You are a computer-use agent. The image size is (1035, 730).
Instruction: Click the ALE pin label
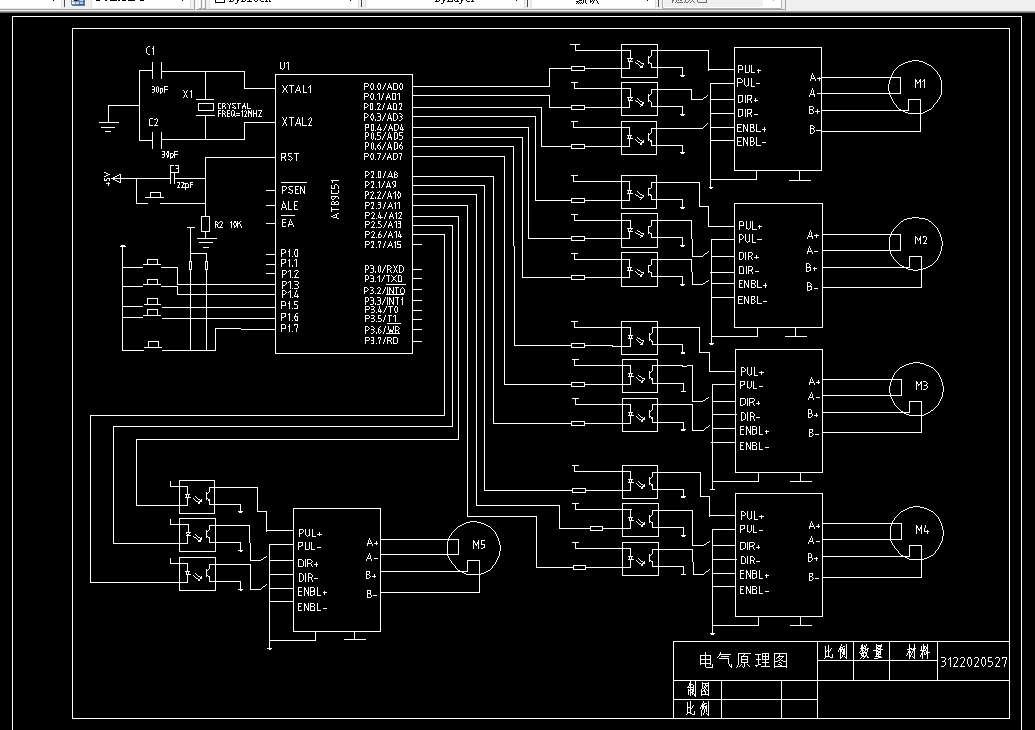coord(289,206)
